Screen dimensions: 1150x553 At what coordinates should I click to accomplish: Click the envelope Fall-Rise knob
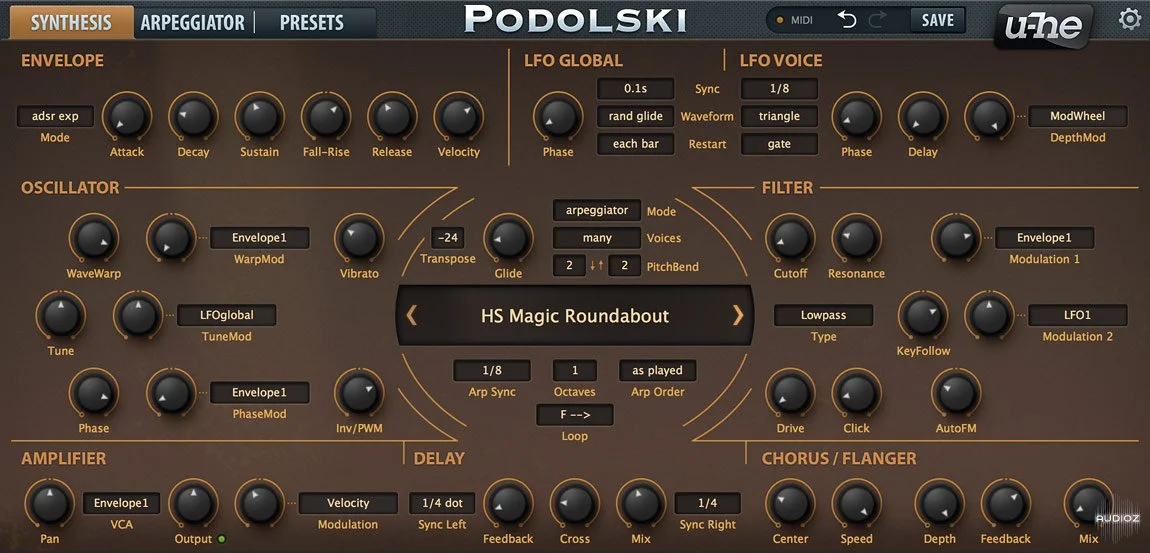pos(326,117)
